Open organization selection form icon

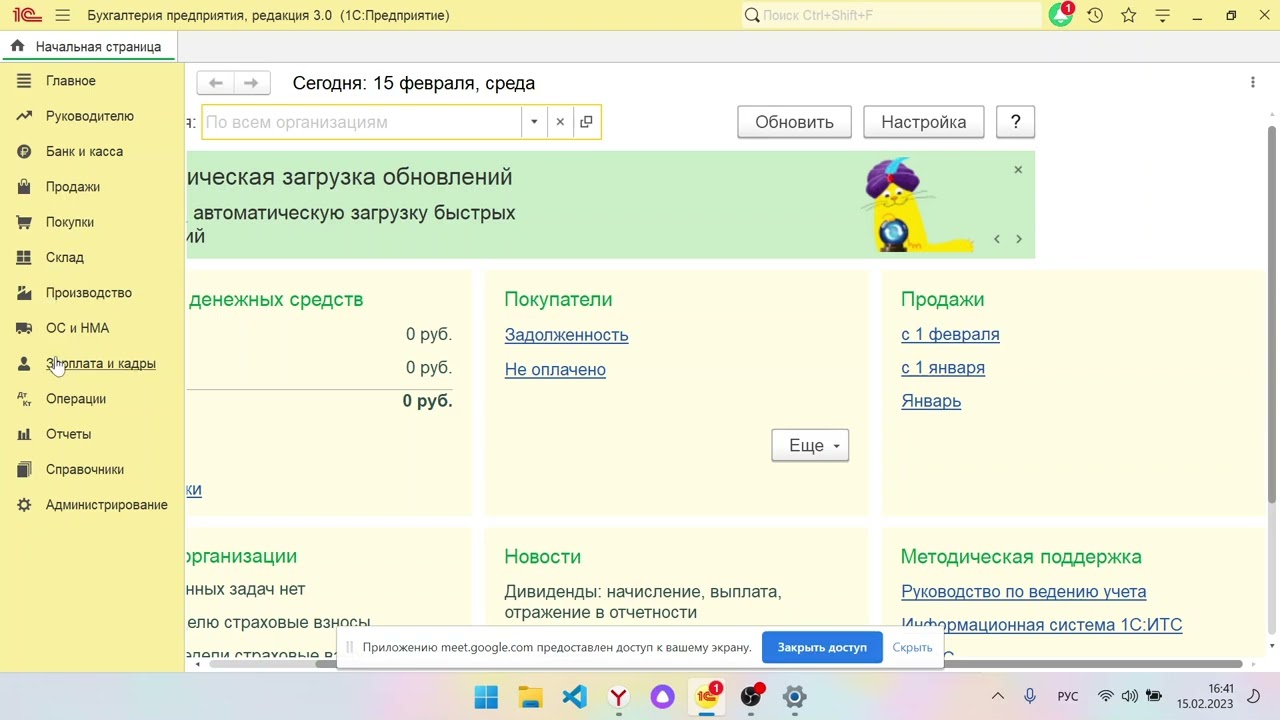[x=586, y=122]
